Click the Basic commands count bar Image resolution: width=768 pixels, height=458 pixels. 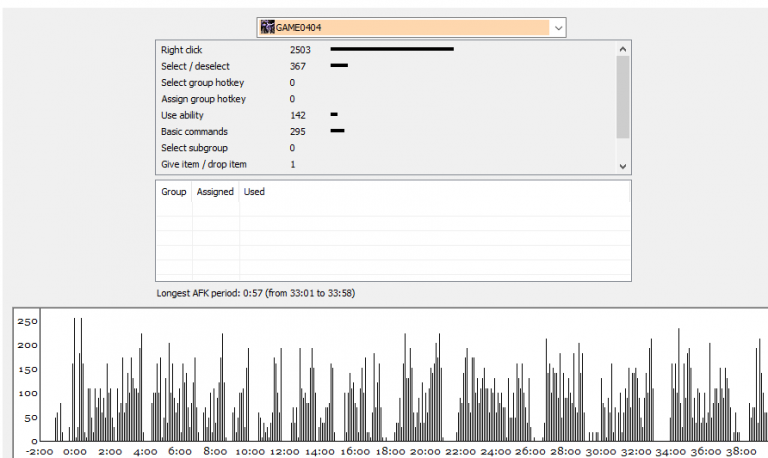pyautogui.click(x=337, y=131)
